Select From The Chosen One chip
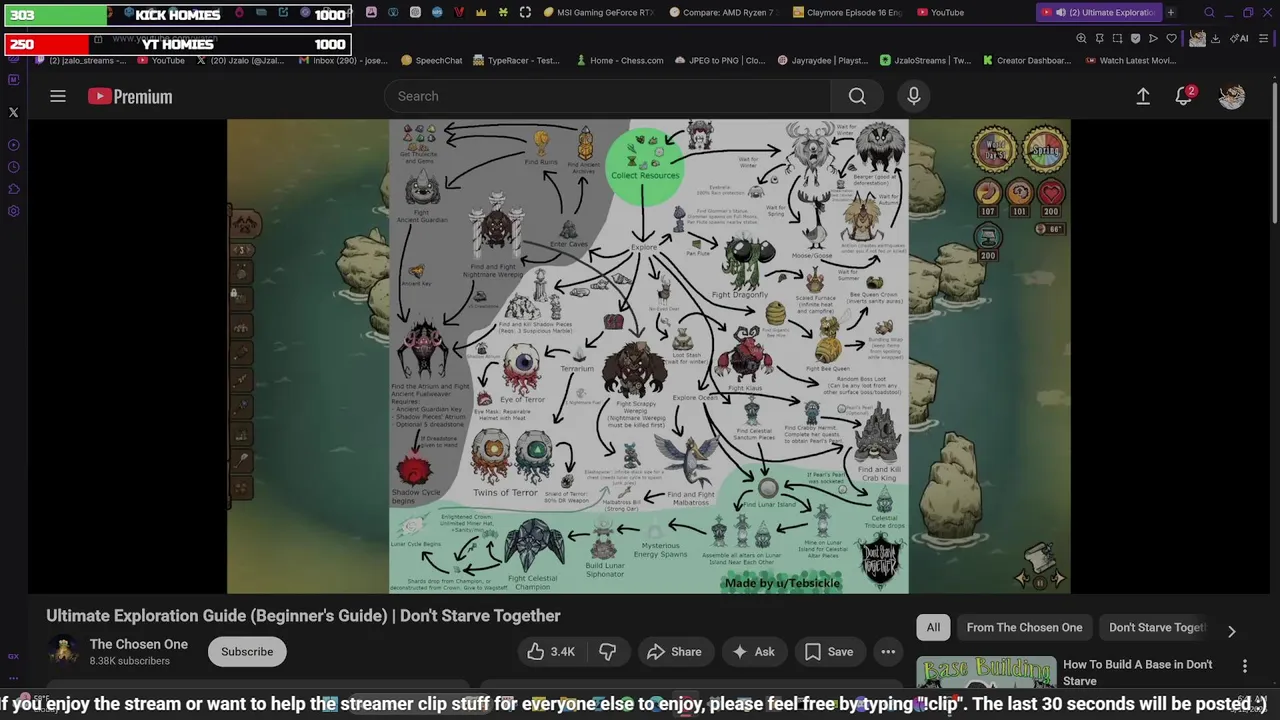The image size is (1280, 720). click(x=1024, y=627)
